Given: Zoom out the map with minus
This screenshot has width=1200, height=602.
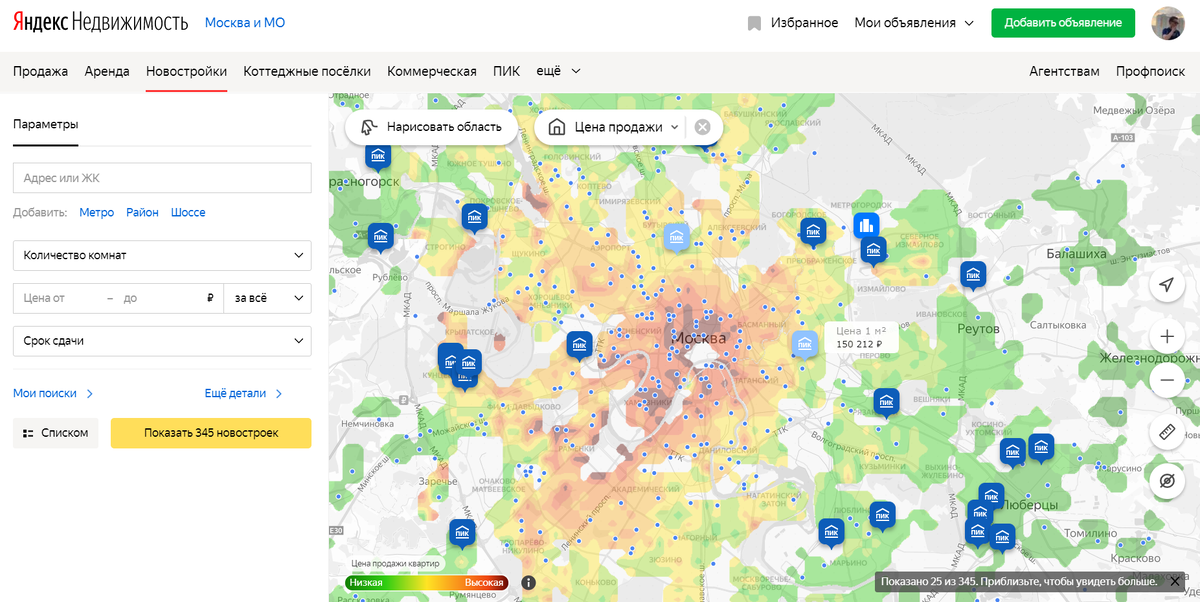Looking at the screenshot, I should click(x=1166, y=380).
